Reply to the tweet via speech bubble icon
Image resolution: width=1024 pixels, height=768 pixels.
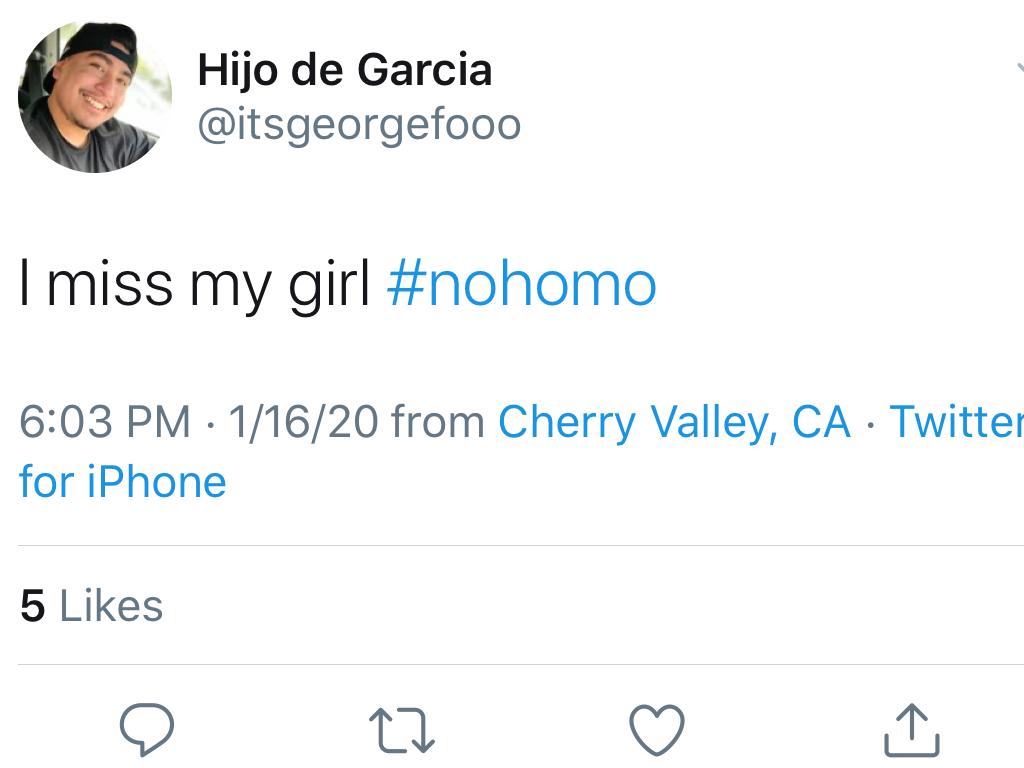pos(147,728)
